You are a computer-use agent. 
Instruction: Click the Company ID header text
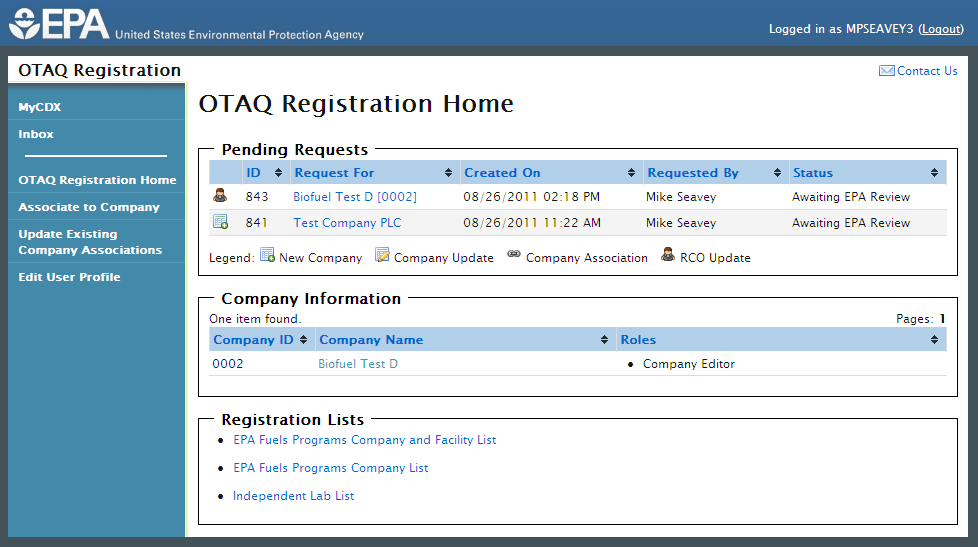pyautogui.click(x=253, y=339)
